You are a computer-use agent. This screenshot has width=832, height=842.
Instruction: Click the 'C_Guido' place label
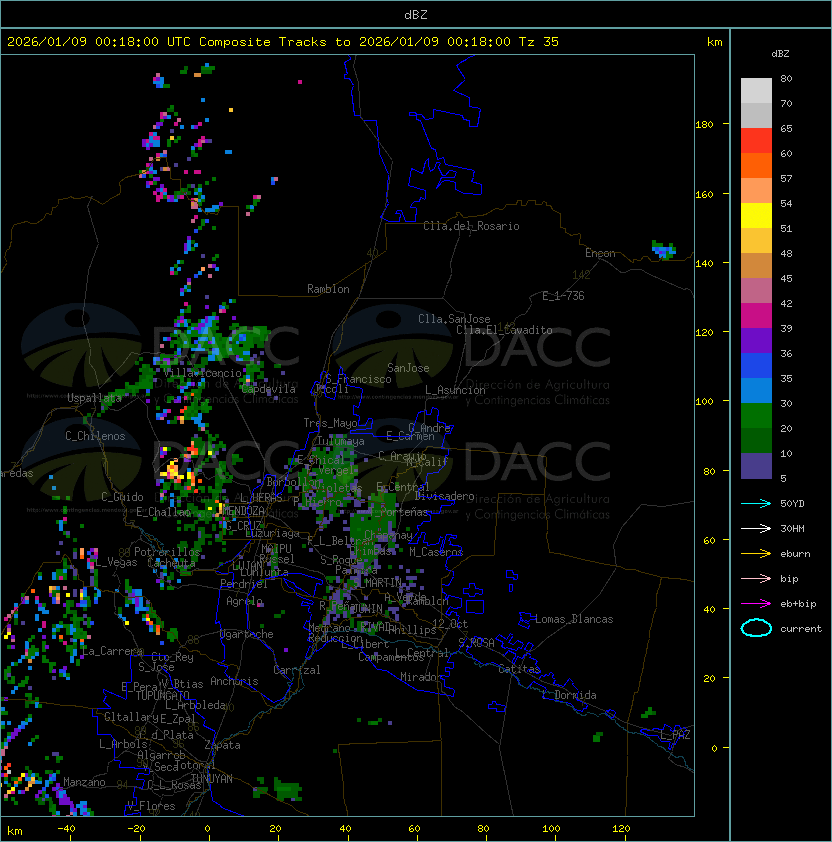122,497
